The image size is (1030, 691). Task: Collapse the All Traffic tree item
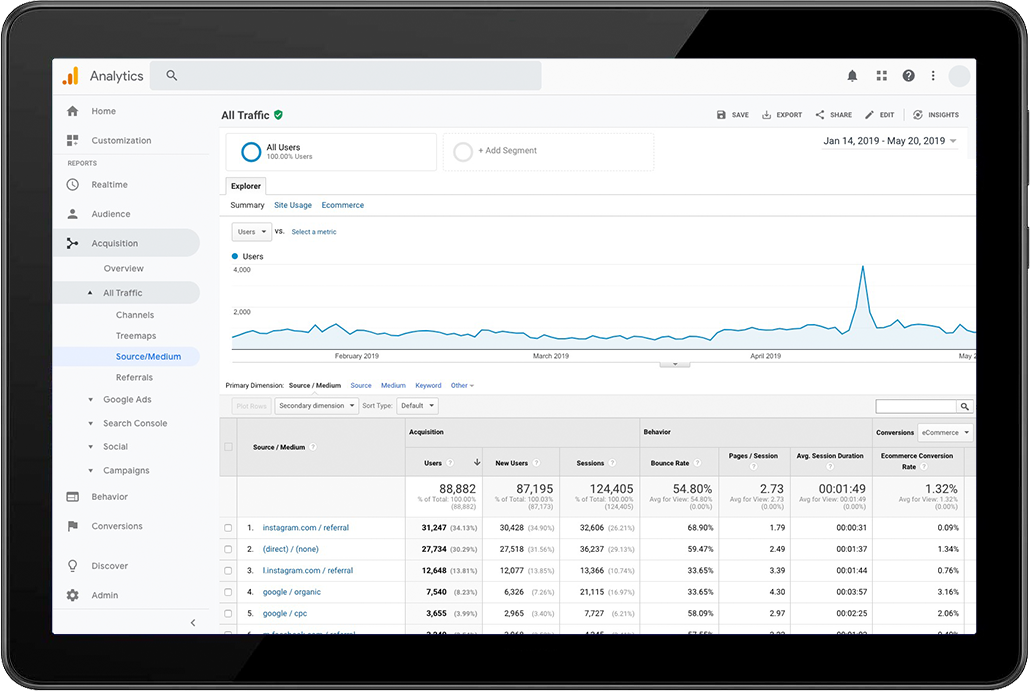(90, 293)
